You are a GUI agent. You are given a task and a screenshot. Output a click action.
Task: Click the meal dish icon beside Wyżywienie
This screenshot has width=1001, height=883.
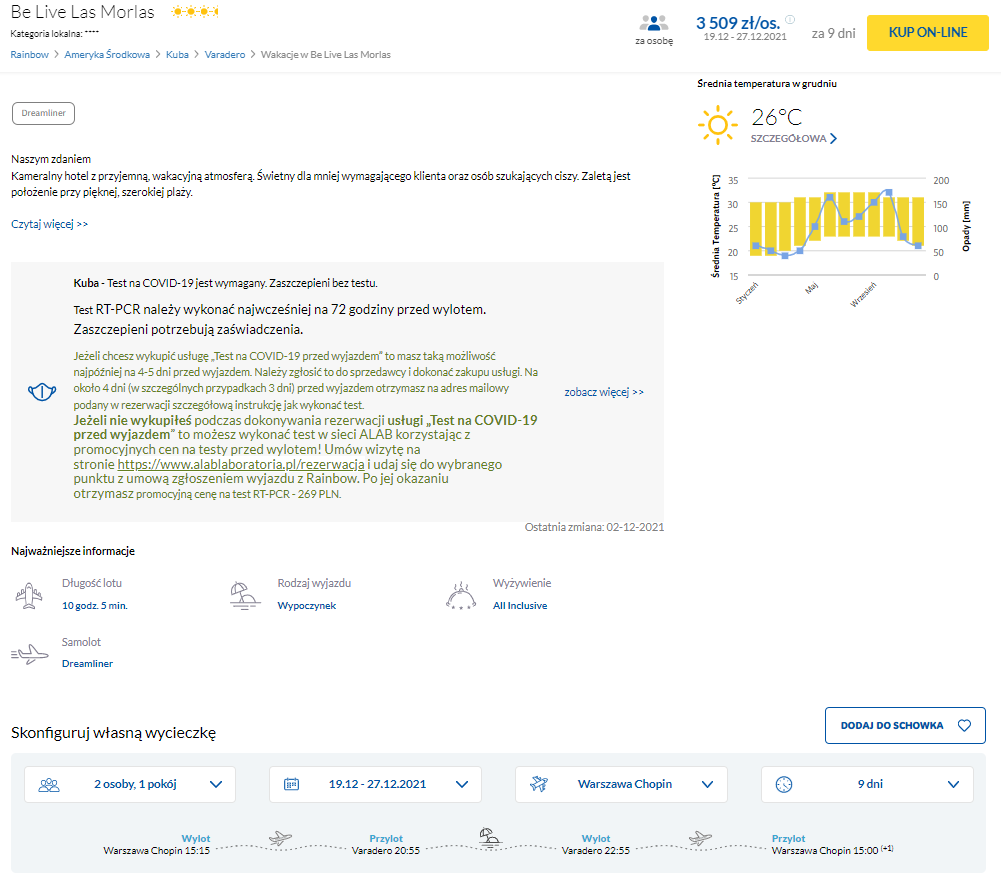461,594
